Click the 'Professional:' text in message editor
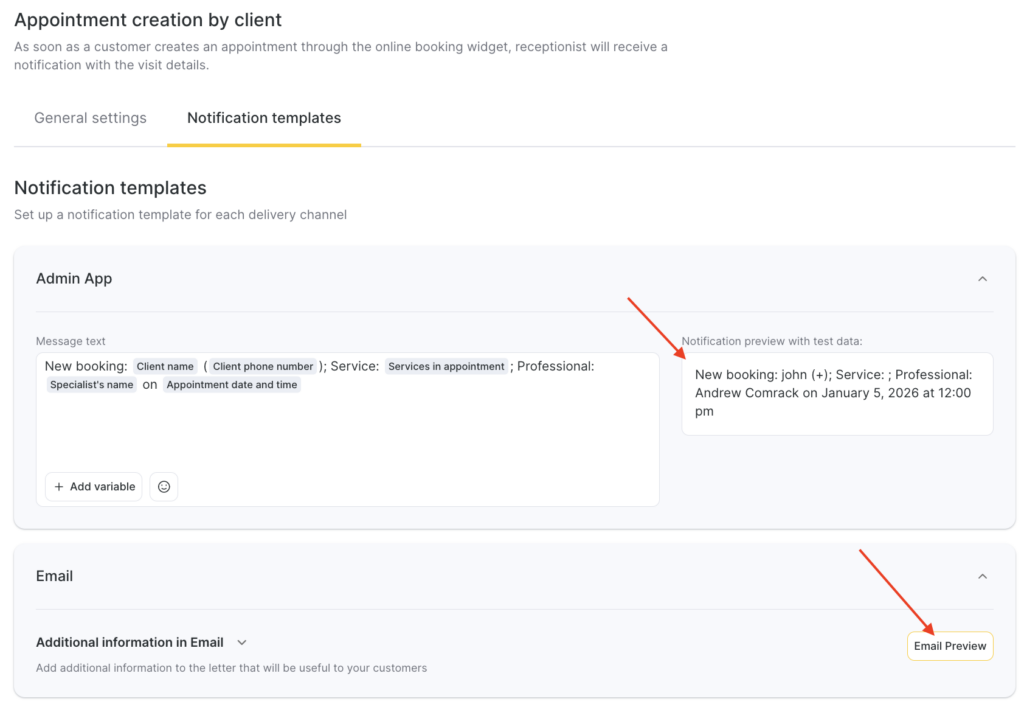 click(555, 367)
